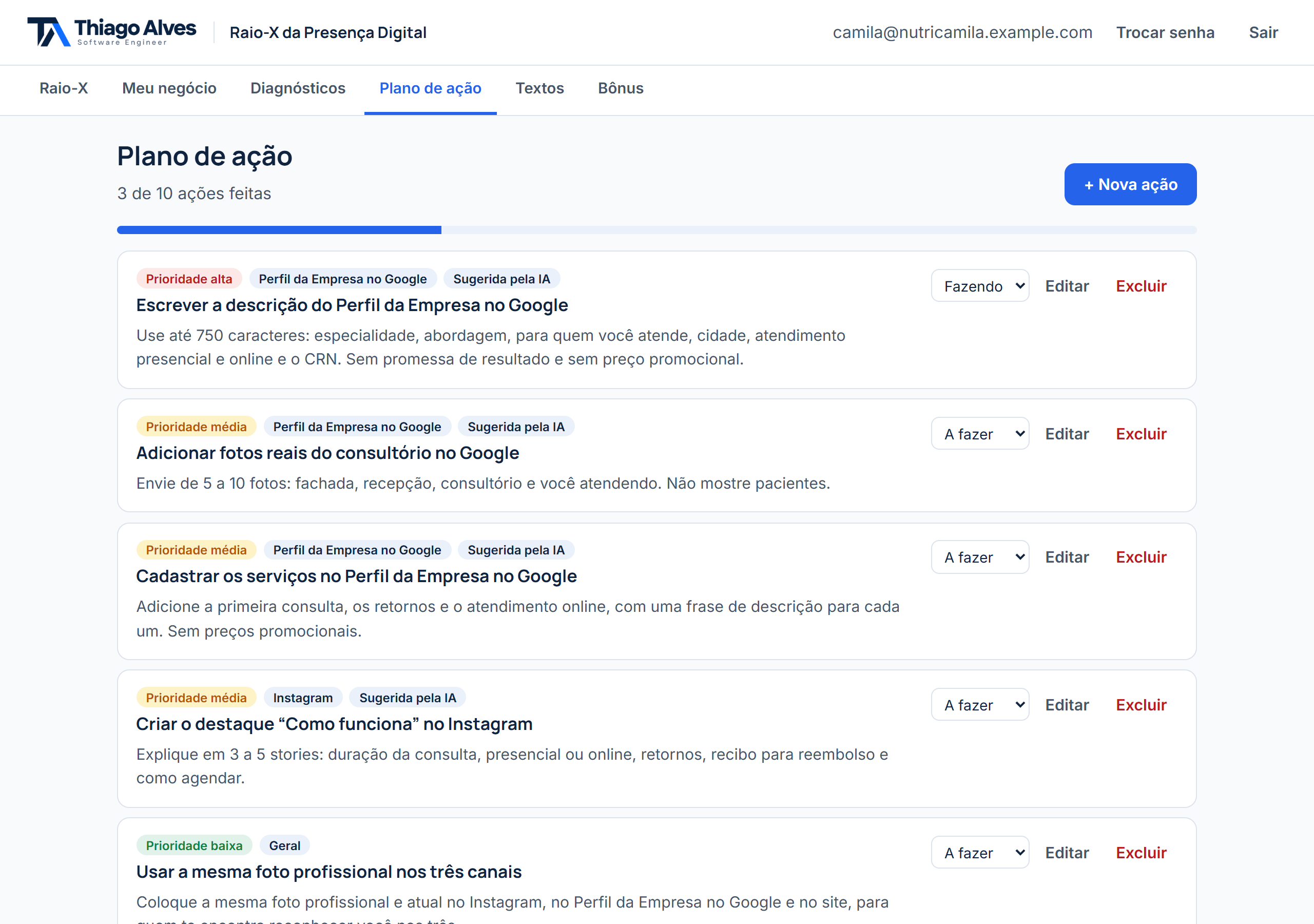Switch to the Meu negócio tab
Image resolution: width=1314 pixels, height=924 pixels.
(x=169, y=88)
